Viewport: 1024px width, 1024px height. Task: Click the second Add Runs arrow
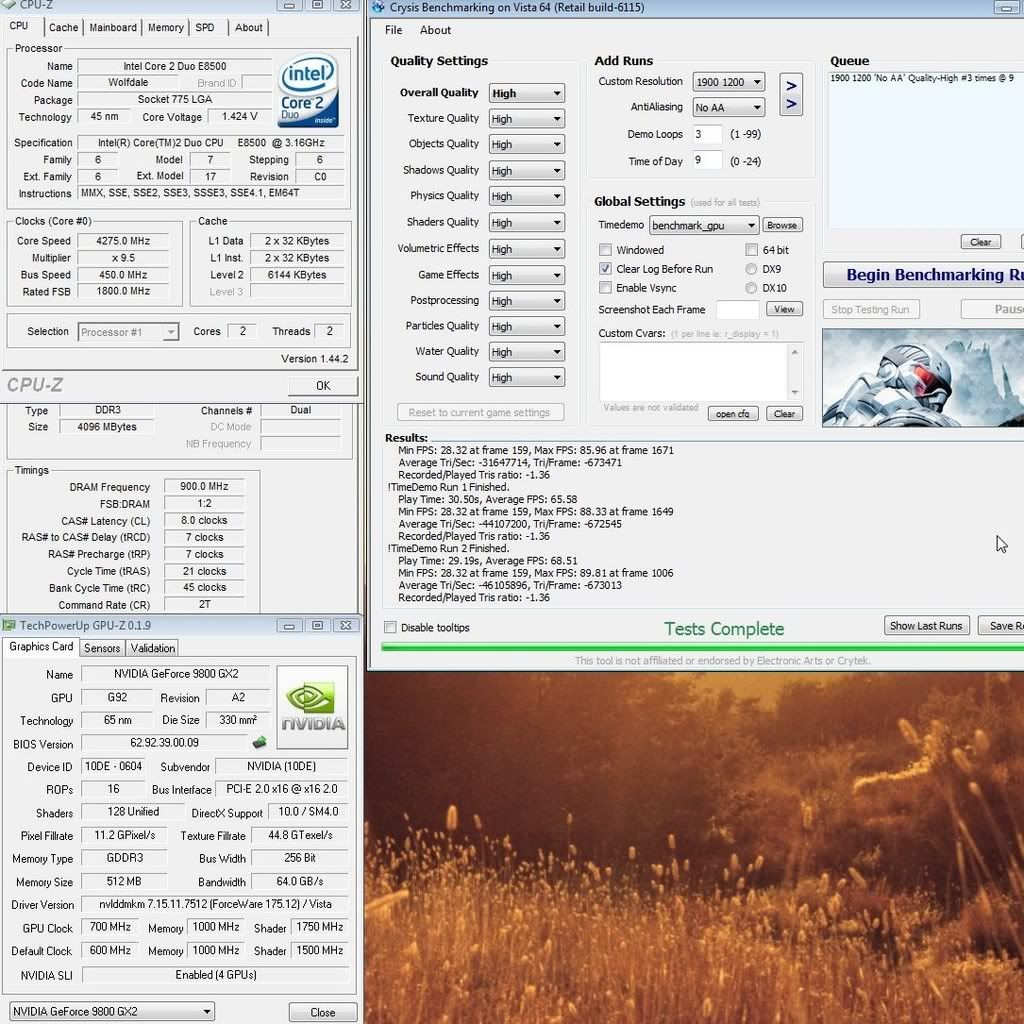point(791,101)
